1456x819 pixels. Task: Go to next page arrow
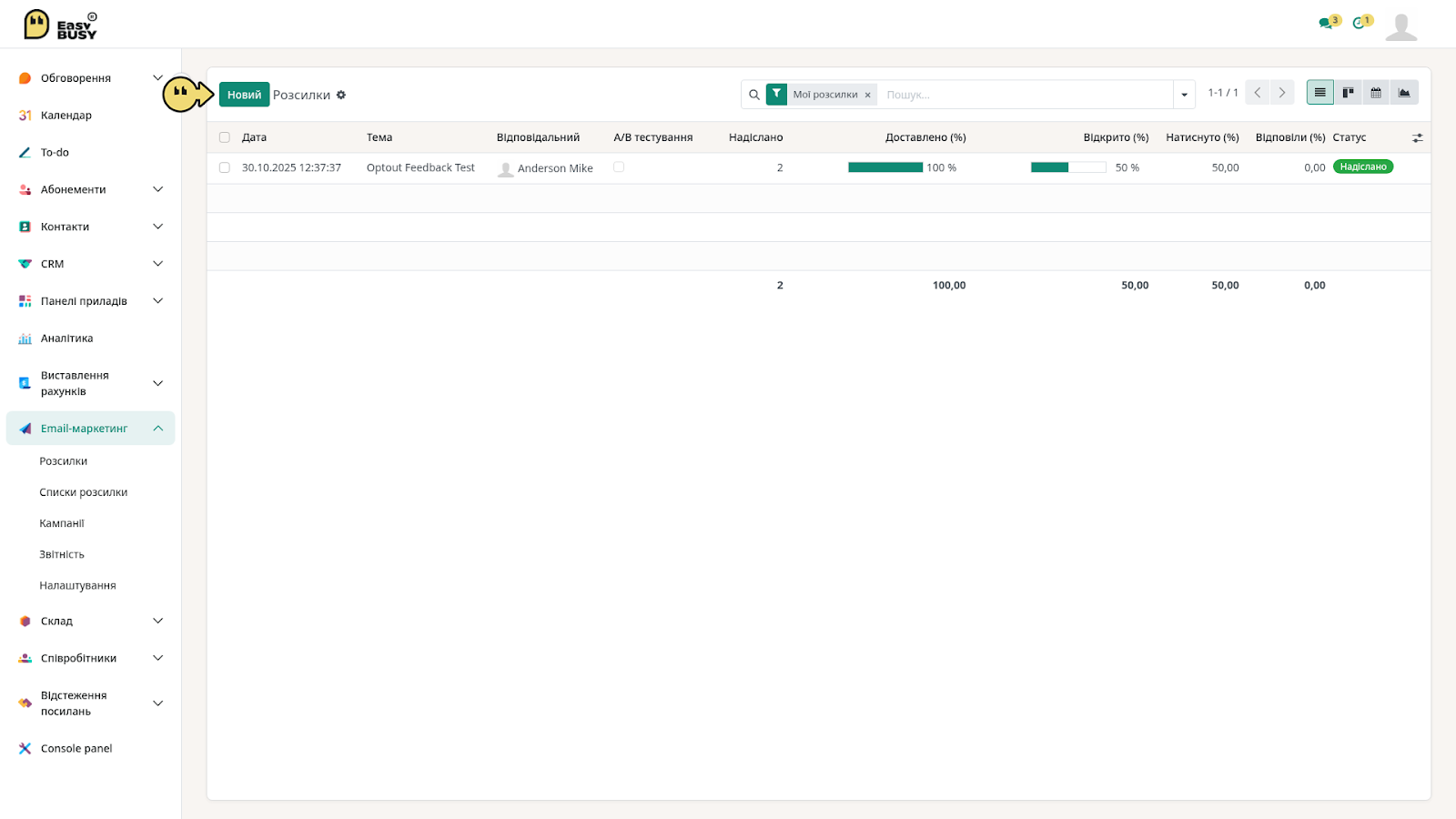(1282, 93)
